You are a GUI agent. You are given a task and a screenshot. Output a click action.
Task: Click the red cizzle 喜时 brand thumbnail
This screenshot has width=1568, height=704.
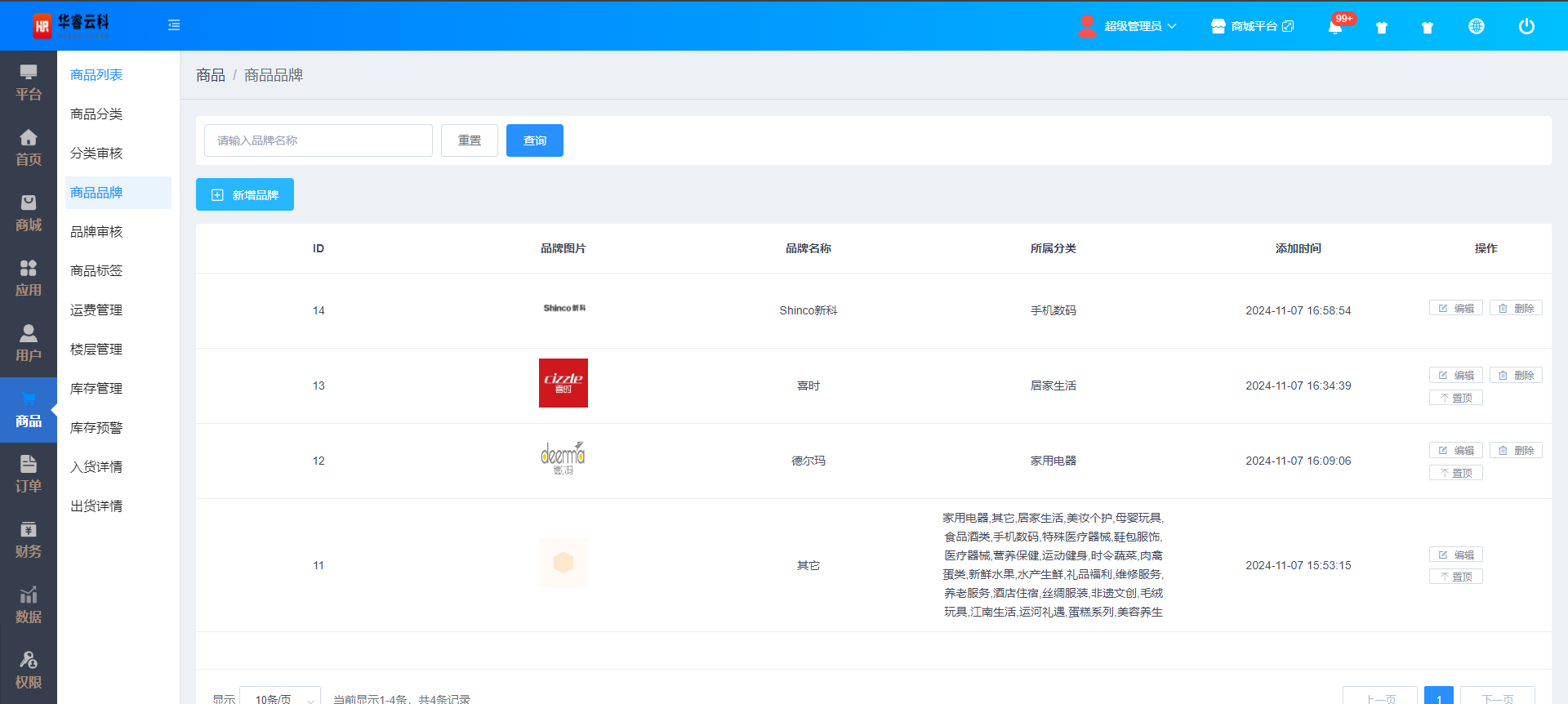coord(563,383)
